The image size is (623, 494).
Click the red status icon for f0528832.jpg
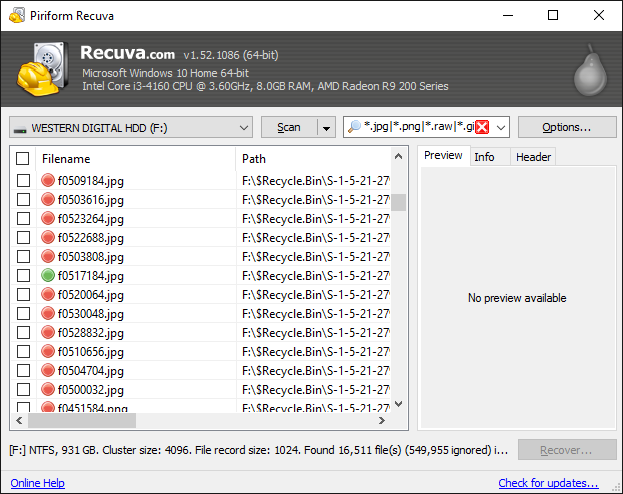(48, 332)
